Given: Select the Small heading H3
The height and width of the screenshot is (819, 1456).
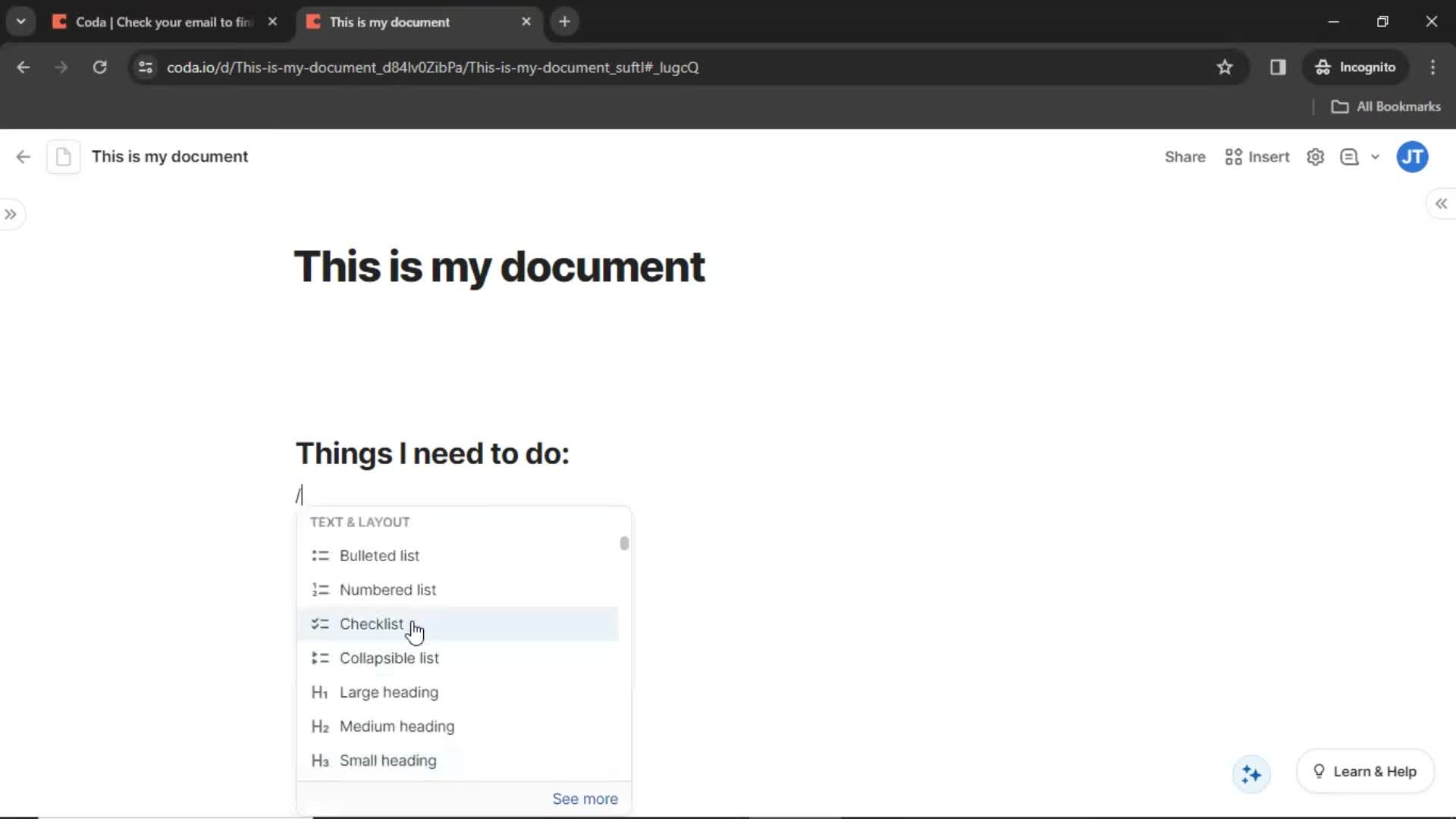Looking at the screenshot, I should tap(389, 760).
